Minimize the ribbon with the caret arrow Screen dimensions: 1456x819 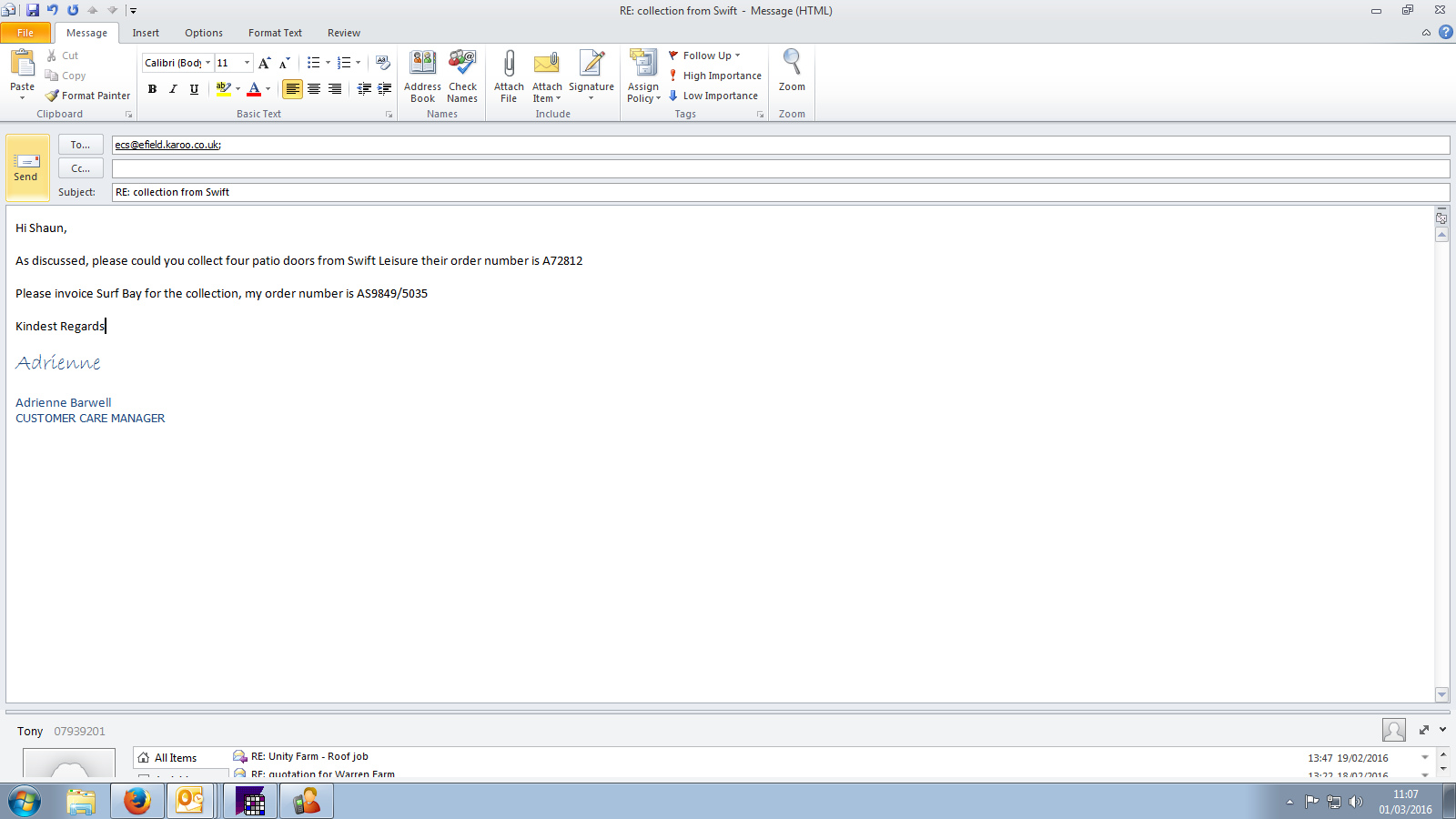coord(1426,33)
